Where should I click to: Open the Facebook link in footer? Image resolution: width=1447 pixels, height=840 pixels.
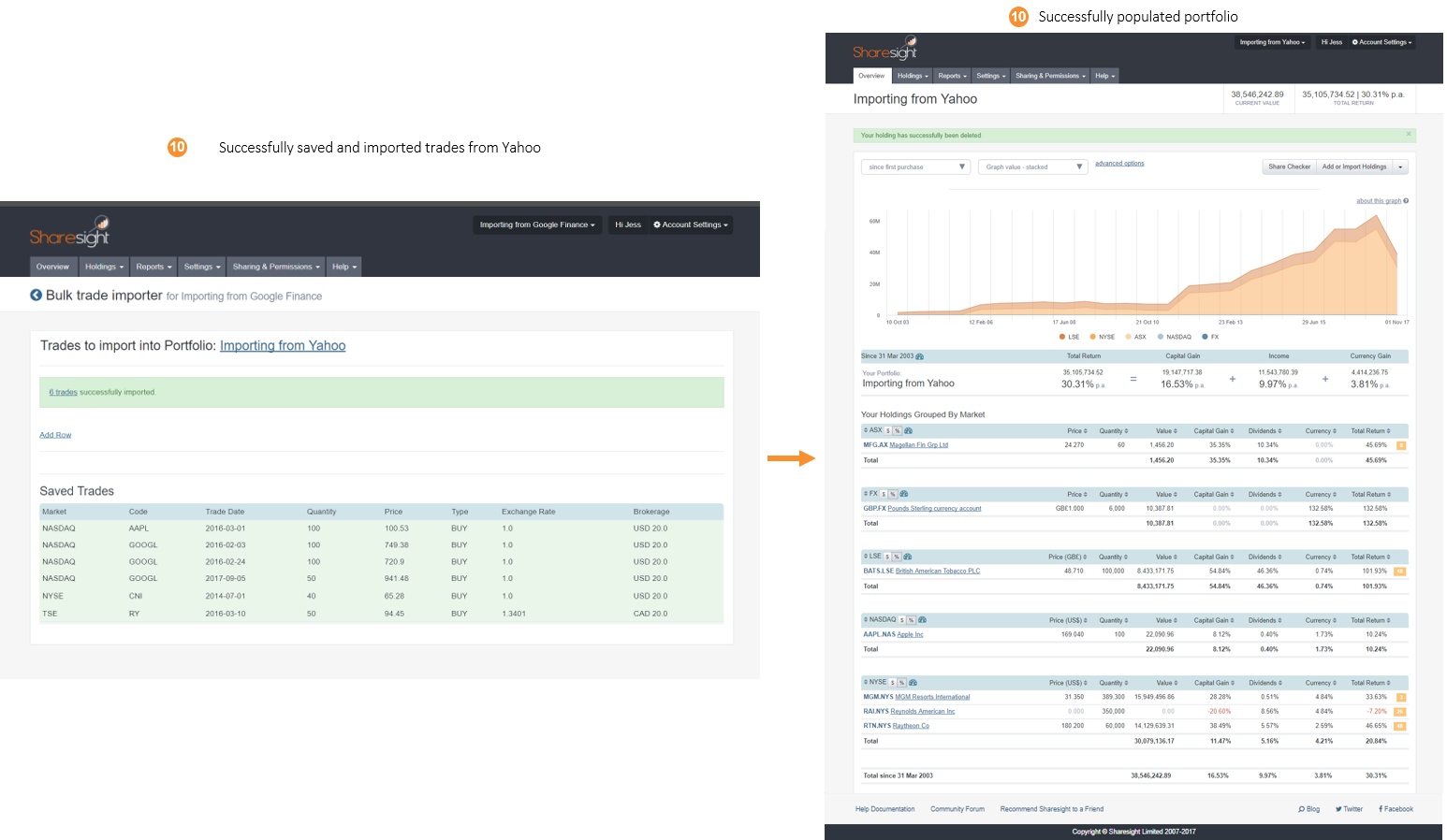[1396, 809]
